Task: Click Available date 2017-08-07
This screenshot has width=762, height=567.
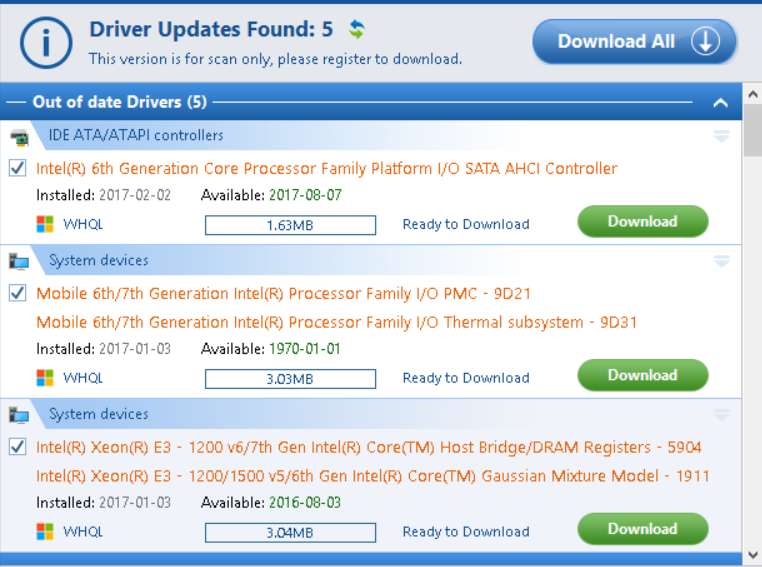Action: (305, 195)
